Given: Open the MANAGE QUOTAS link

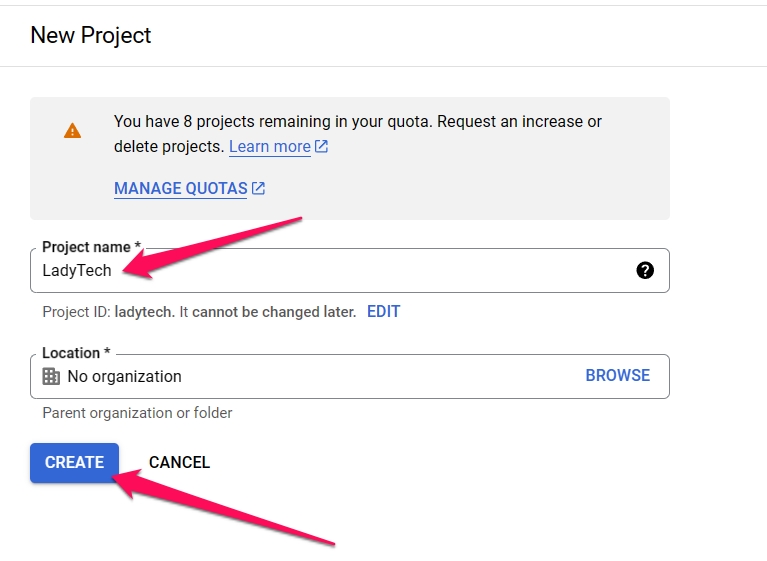Looking at the screenshot, I should pos(180,188).
